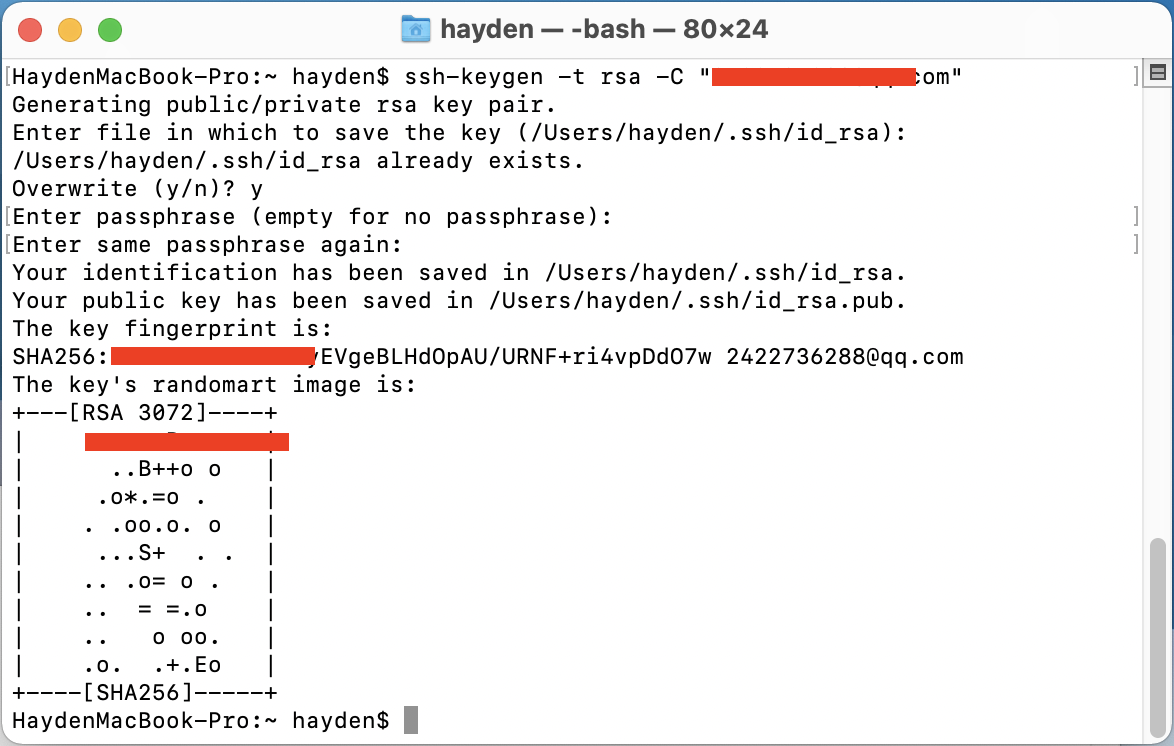Minimize the window using the yellow button
1174x746 pixels.
tap(70, 30)
